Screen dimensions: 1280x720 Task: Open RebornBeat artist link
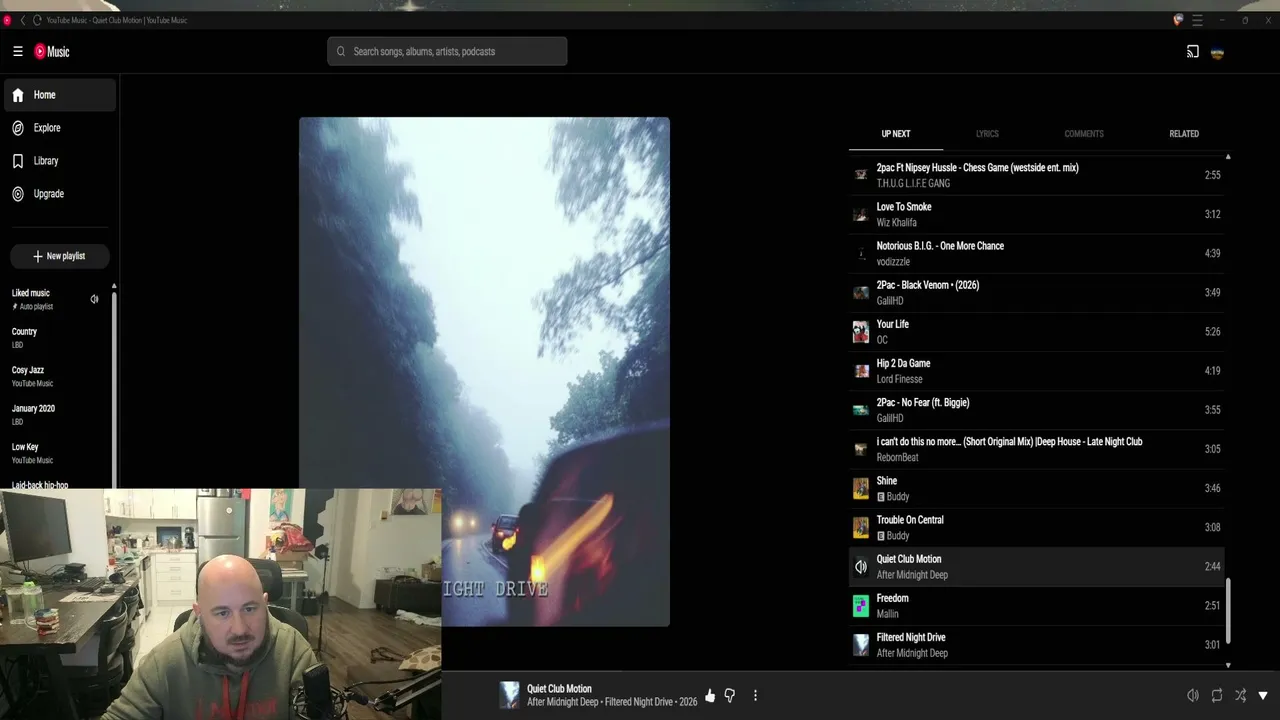coord(897,458)
